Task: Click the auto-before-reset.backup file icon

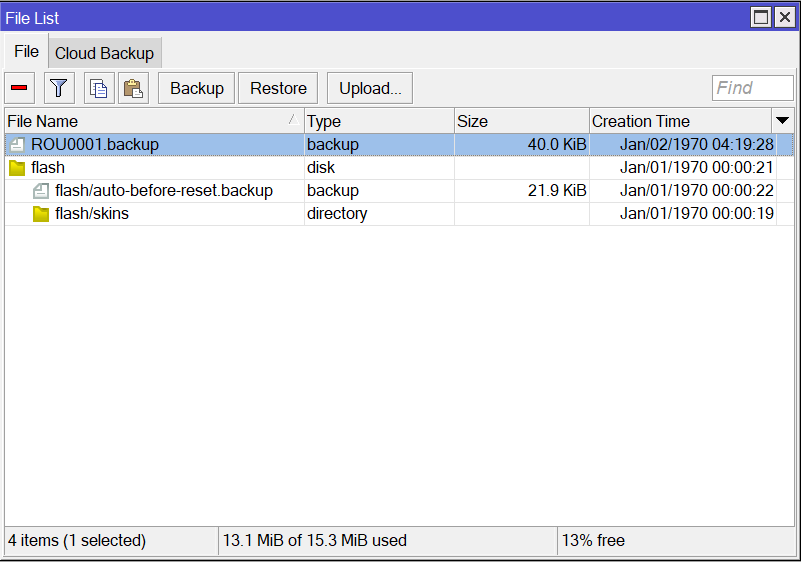Action: (x=41, y=191)
